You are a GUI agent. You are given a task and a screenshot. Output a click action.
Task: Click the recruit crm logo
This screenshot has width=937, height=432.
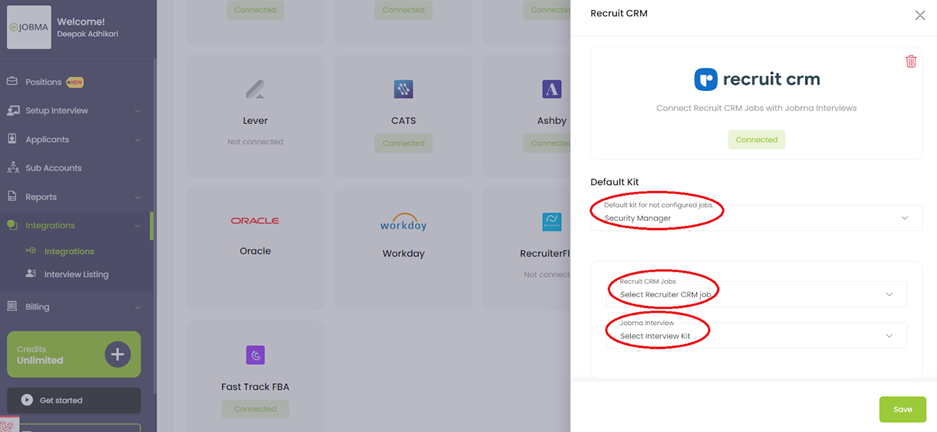tap(757, 79)
